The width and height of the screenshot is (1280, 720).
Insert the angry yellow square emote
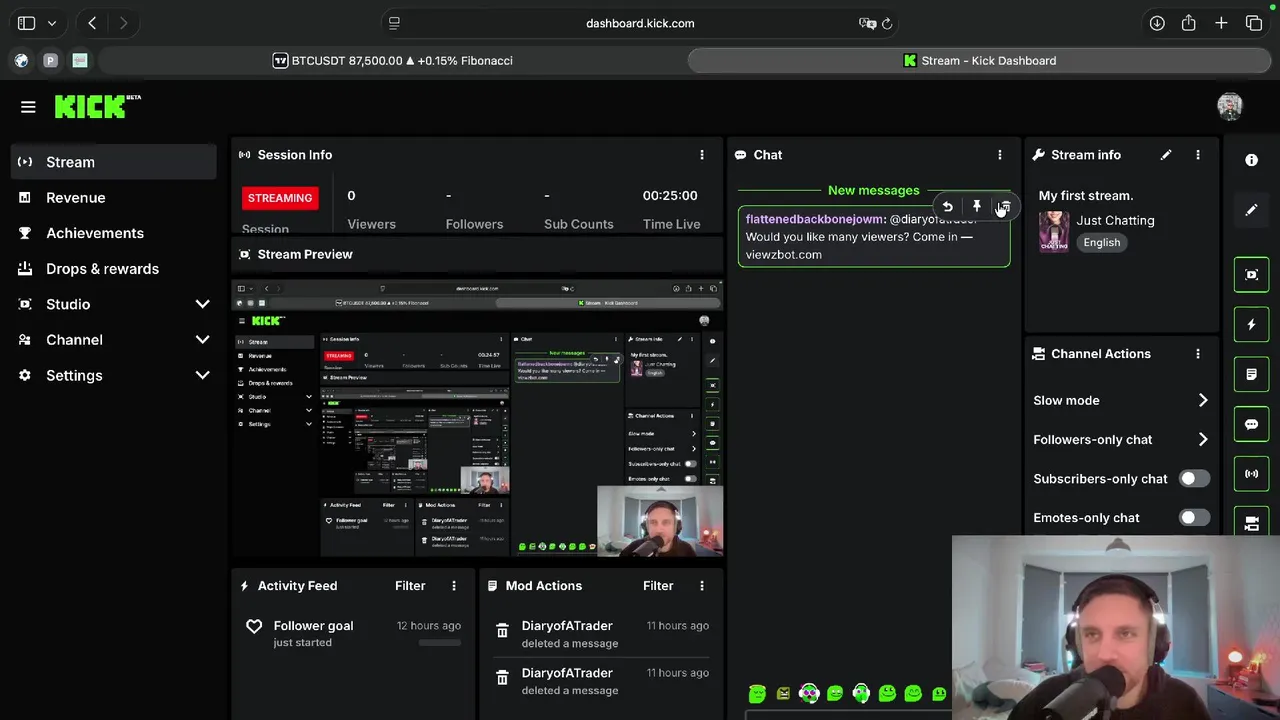(x=783, y=693)
